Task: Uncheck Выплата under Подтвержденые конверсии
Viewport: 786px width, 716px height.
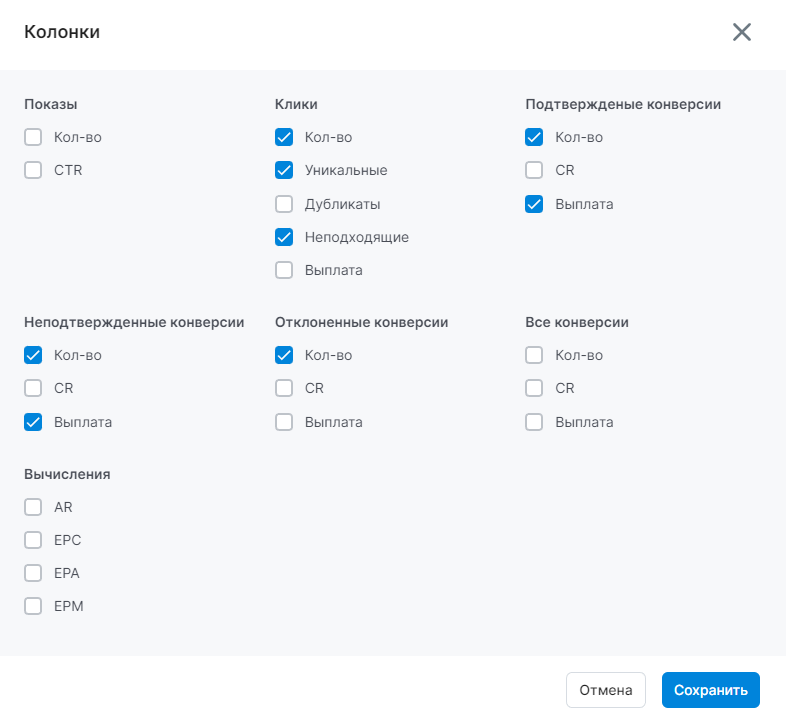Action: (534, 204)
